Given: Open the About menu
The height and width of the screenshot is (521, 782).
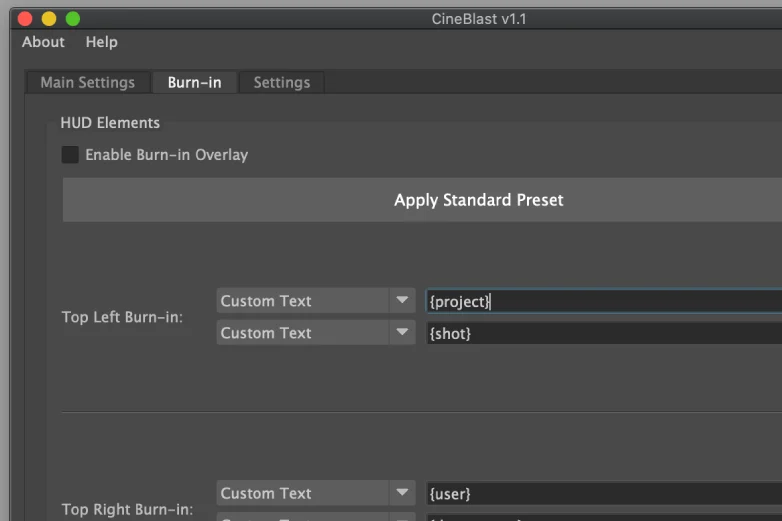Looking at the screenshot, I should [x=43, y=42].
